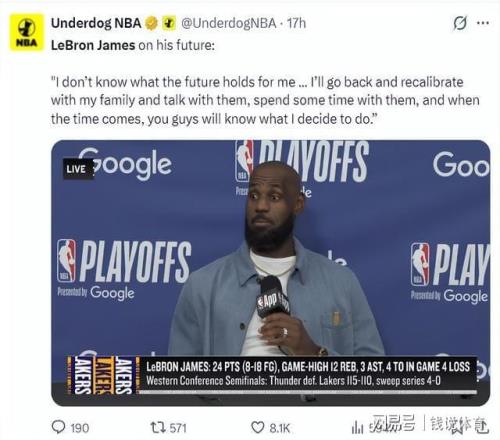500x440 pixels.
Task: Click the reply comment bubble icon
Action: click(x=59, y=427)
